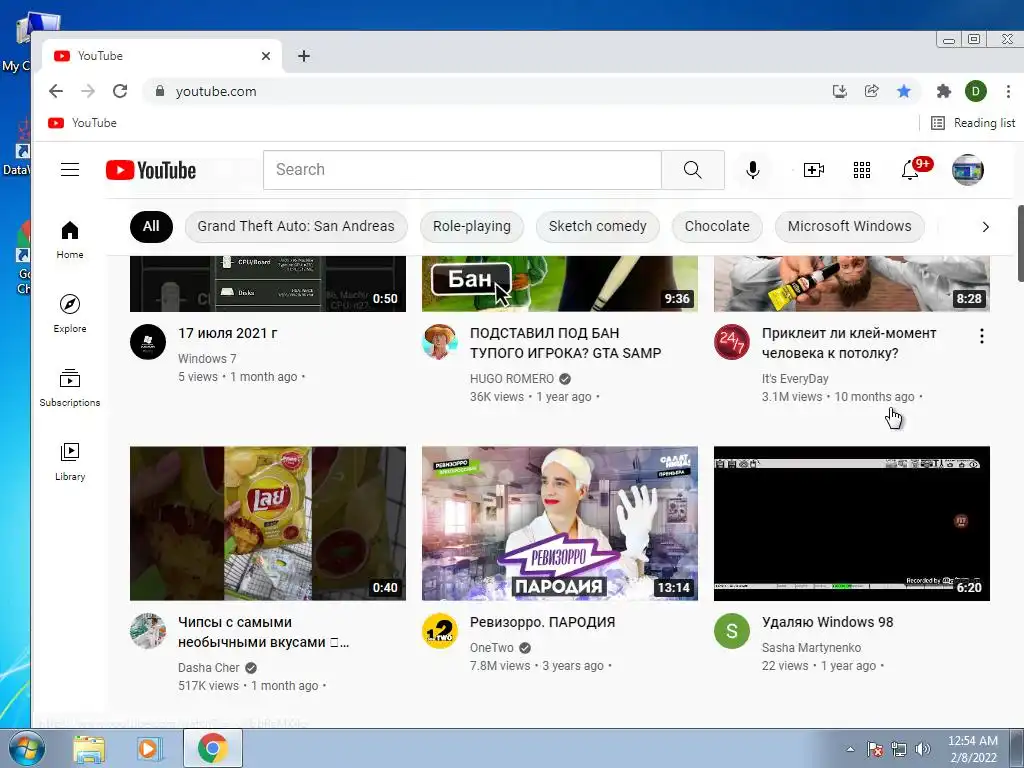Select the Chocolate filter chip
1024x768 pixels.
point(717,226)
